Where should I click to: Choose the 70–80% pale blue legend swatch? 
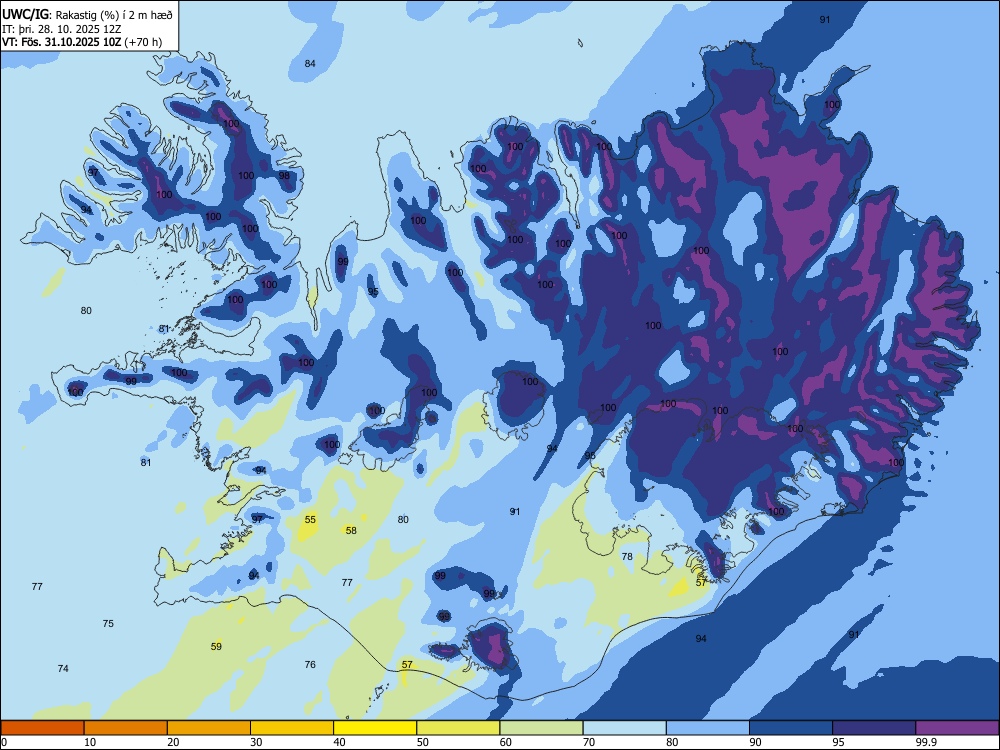[625, 728]
